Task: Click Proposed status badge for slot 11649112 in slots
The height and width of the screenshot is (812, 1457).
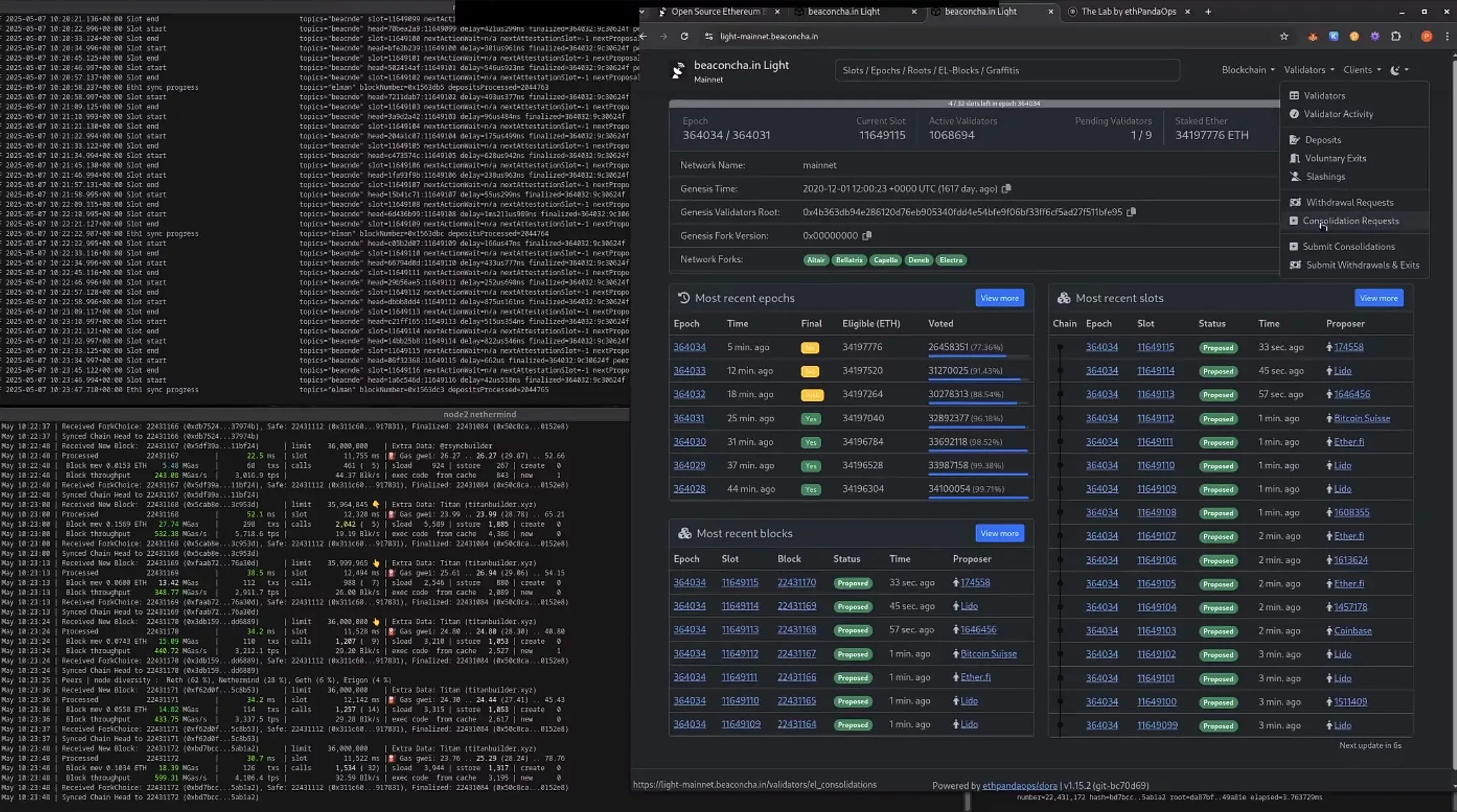Action: click(1218, 419)
